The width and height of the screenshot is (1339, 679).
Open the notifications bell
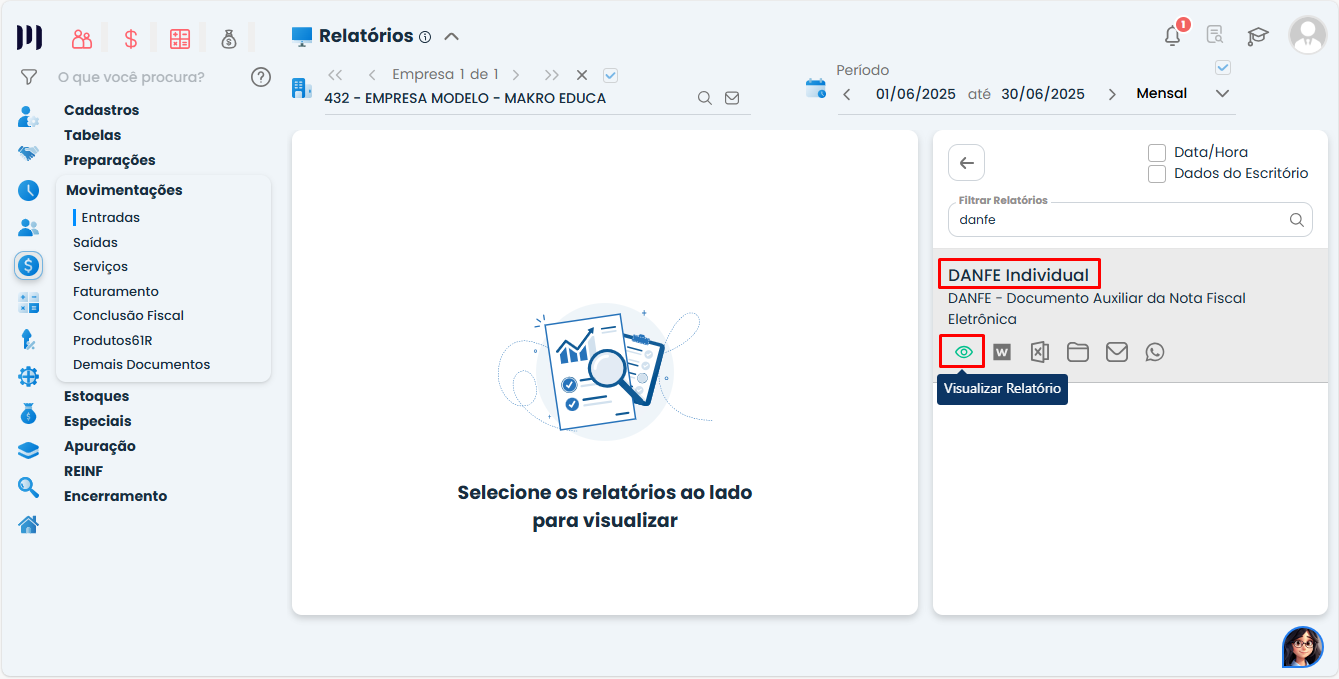(x=1173, y=36)
